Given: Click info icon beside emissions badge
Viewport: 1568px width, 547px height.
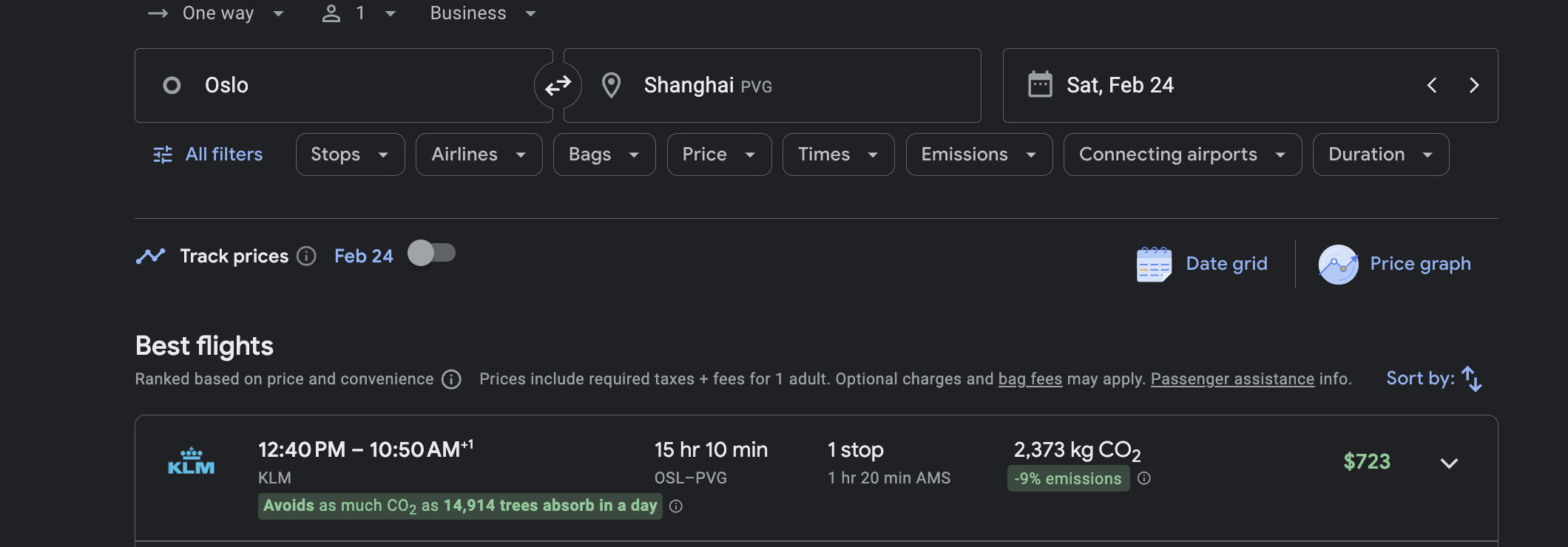Looking at the screenshot, I should (1143, 478).
